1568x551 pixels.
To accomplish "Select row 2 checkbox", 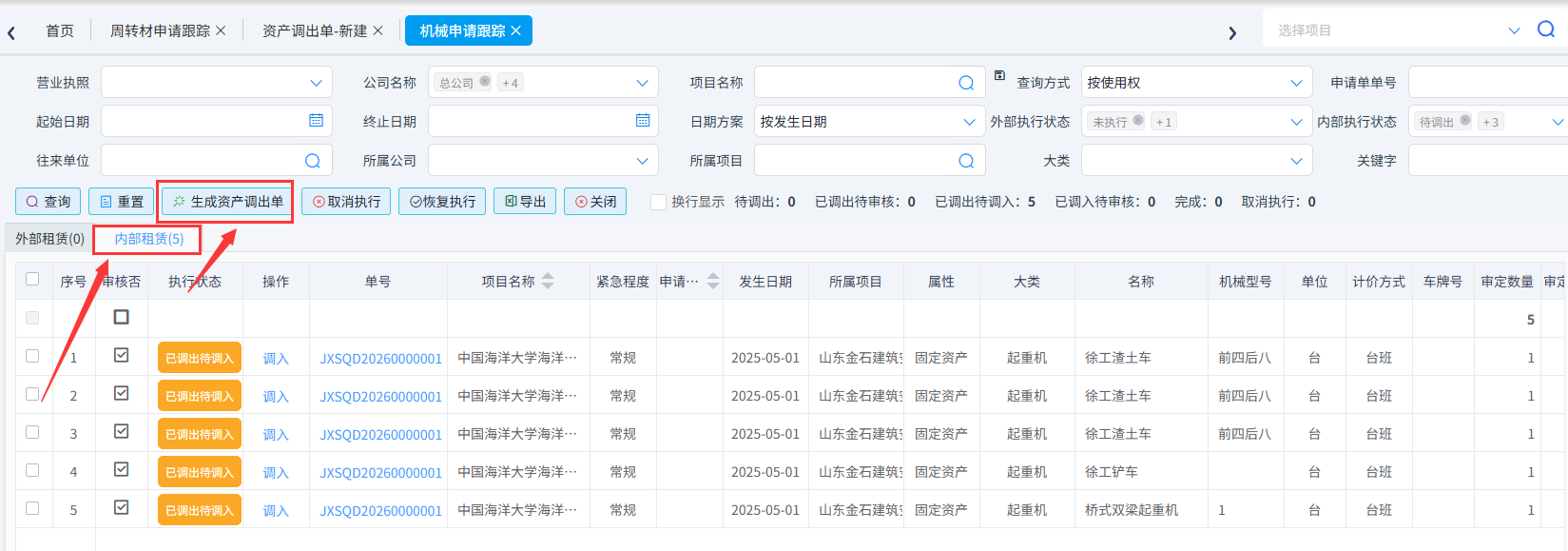I will (32, 394).
